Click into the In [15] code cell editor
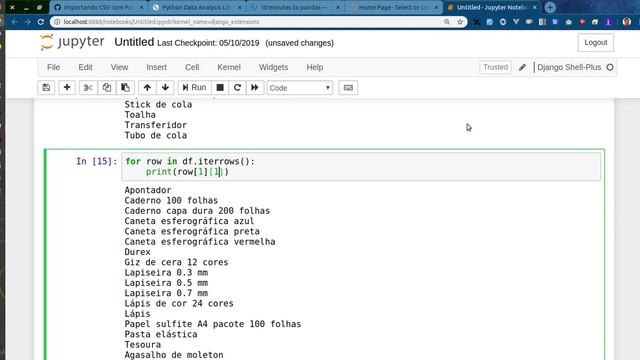The image size is (640, 360). [361, 167]
